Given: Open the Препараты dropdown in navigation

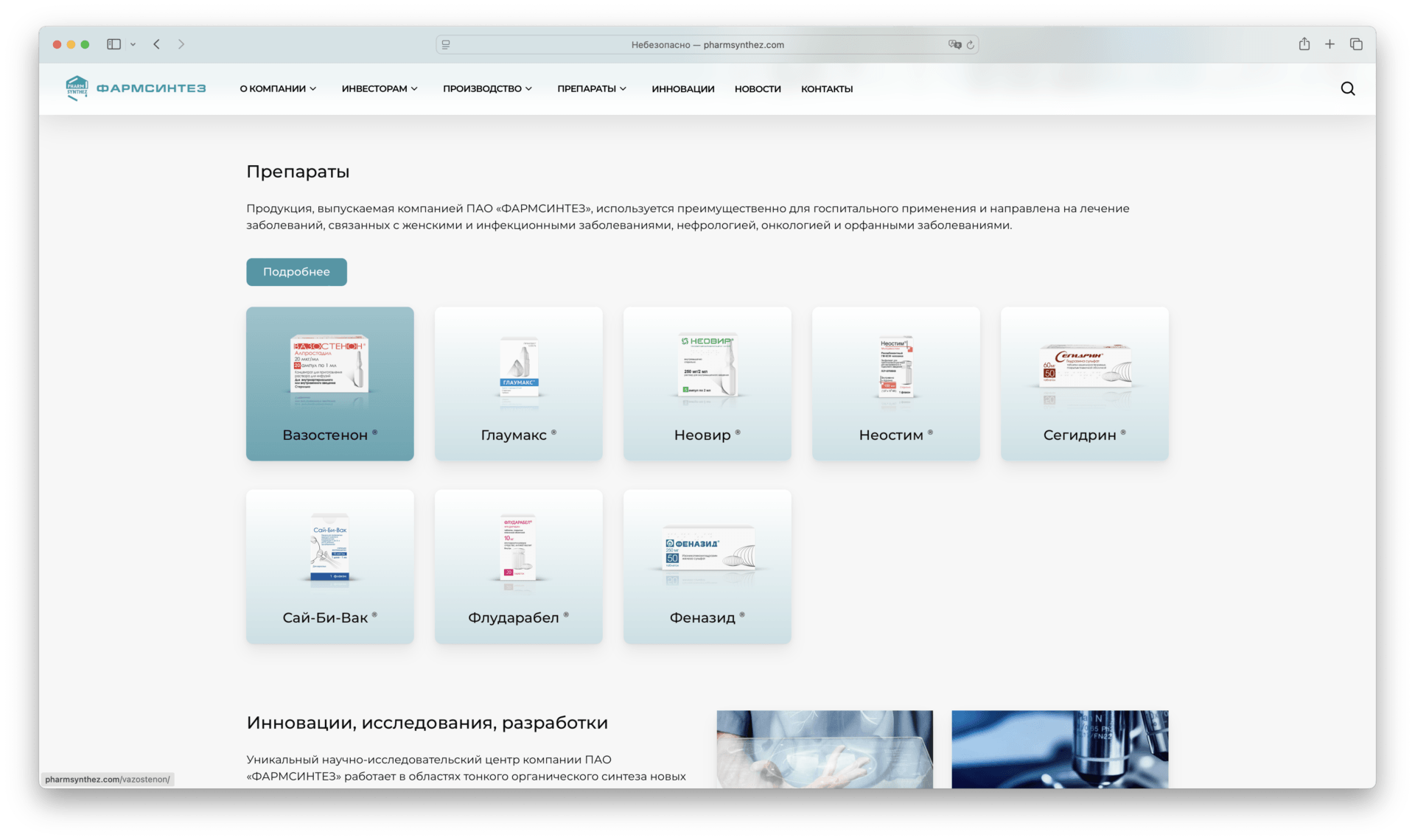Looking at the screenshot, I should click(x=592, y=88).
